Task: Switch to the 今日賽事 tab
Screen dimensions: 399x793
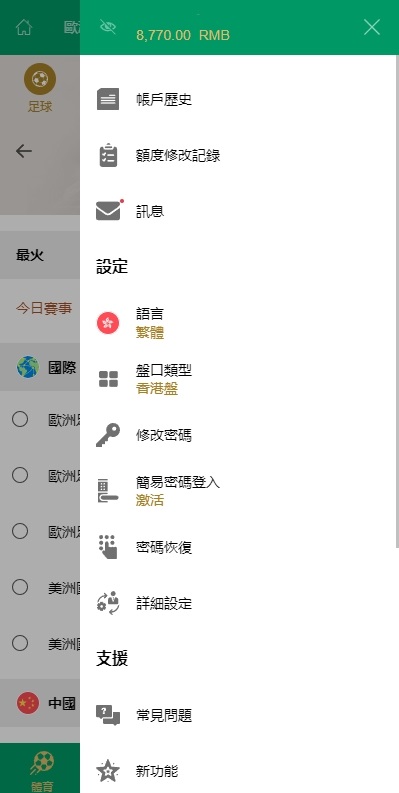Action: (x=43, y=309)
